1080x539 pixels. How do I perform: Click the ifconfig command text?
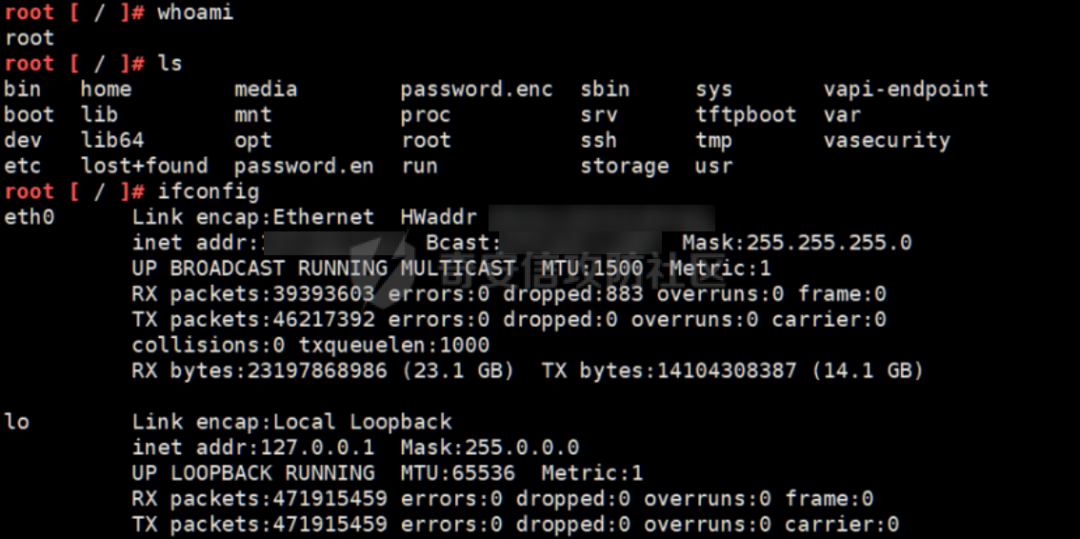[x=208, y=192]
